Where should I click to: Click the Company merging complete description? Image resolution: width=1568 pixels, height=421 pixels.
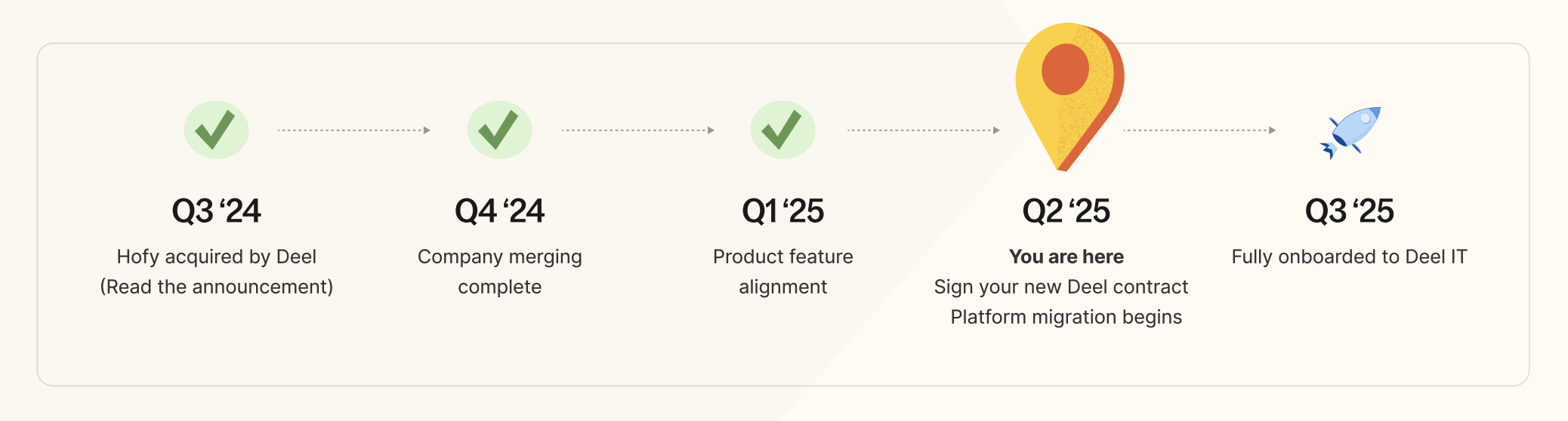tap(500, 272)
